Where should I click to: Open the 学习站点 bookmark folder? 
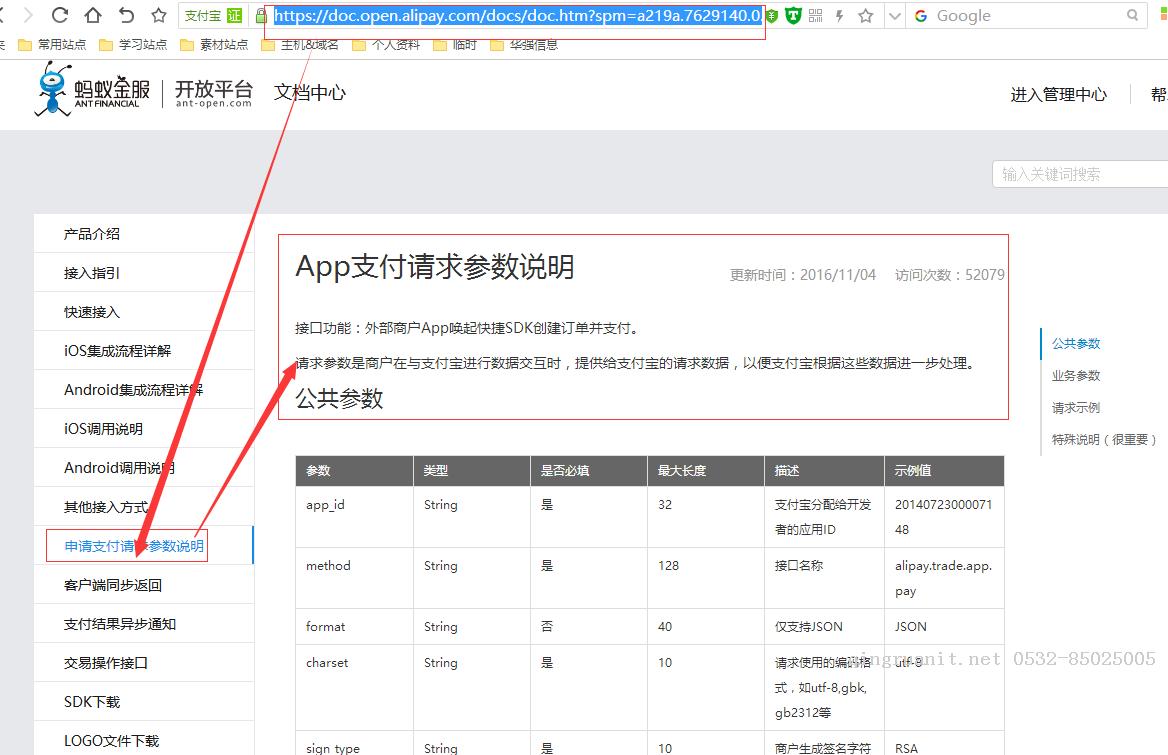(133, 45)
